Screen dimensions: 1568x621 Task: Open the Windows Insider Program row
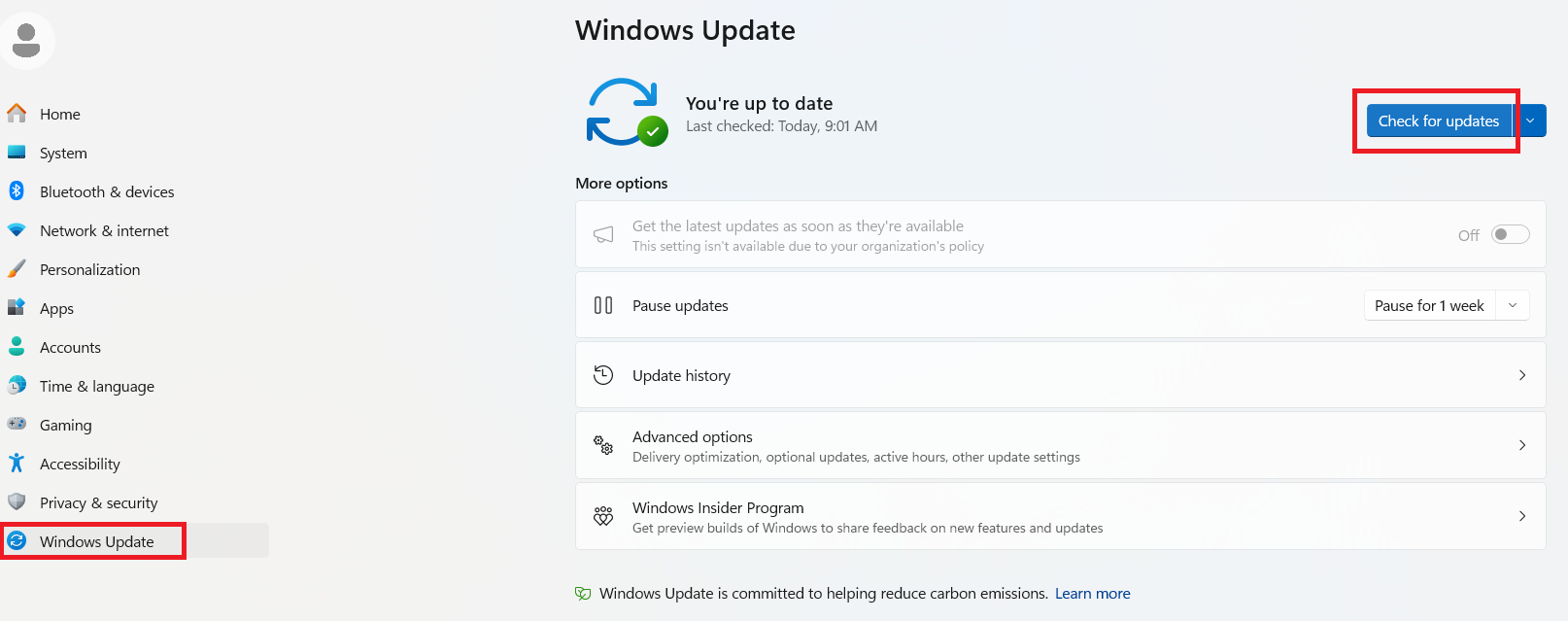tap(1061, 516)
